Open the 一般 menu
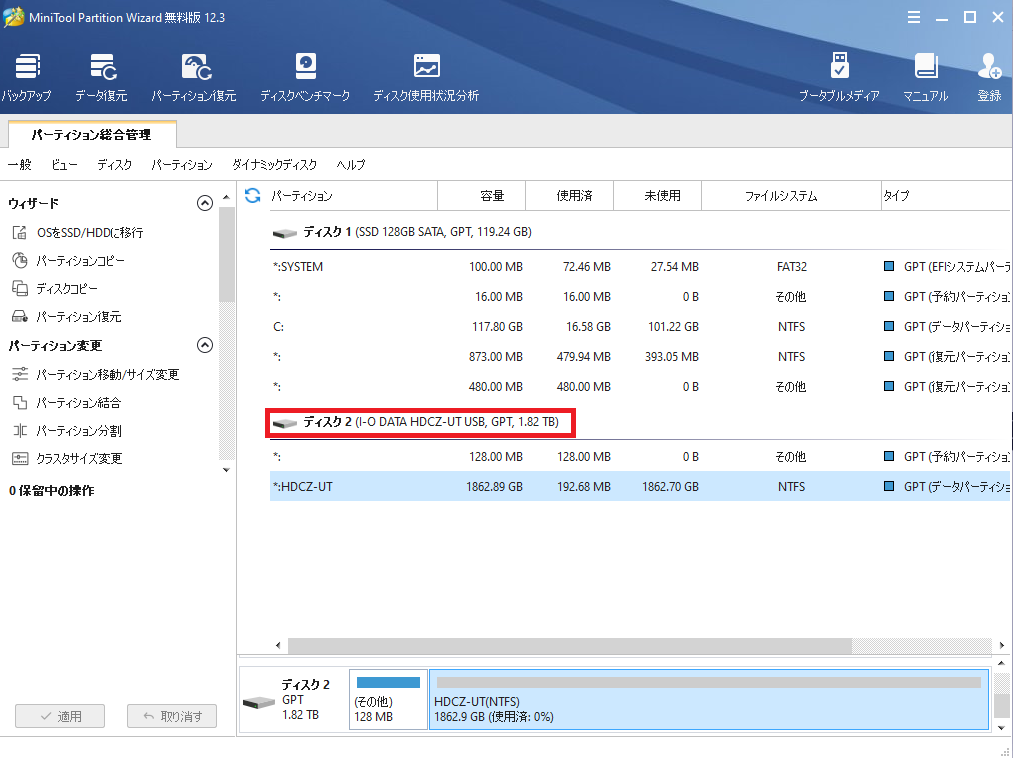 [19, 165]
